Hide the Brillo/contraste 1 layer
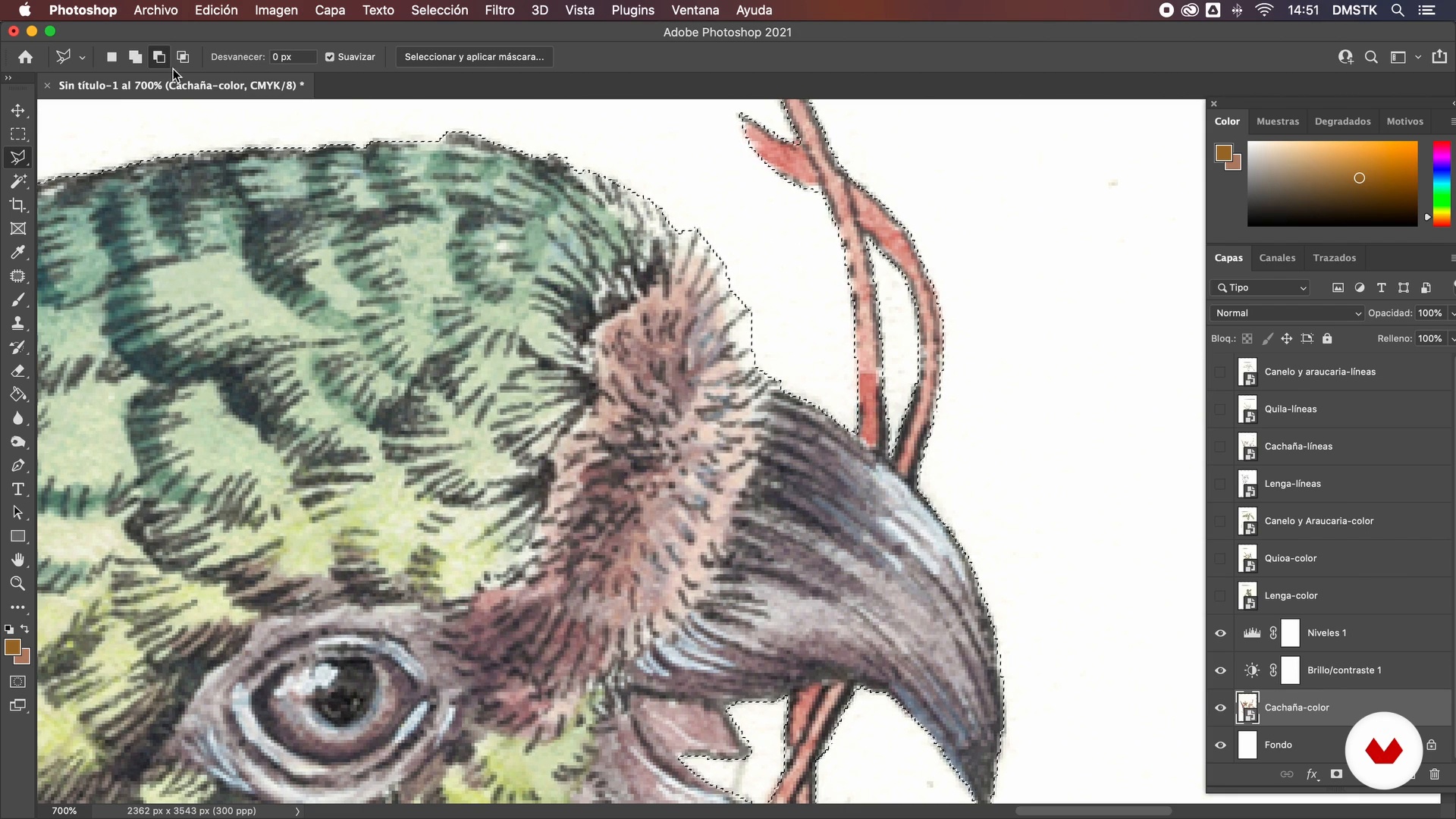Screen dimensions: 1456x819 coord(1220,670)
